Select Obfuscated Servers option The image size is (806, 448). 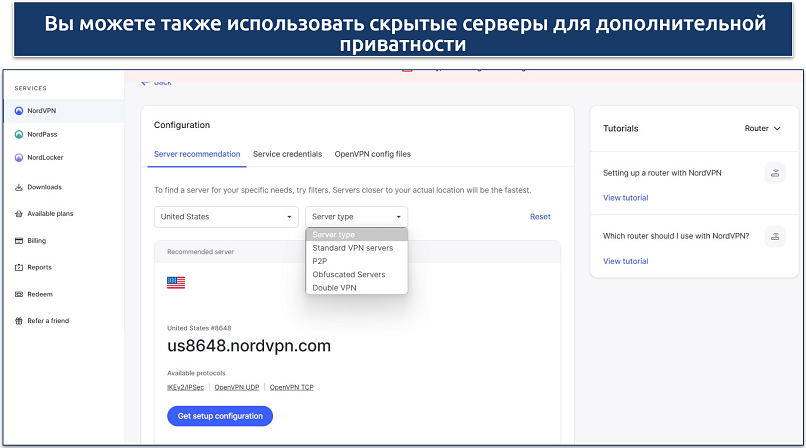[x=357, y=274]
